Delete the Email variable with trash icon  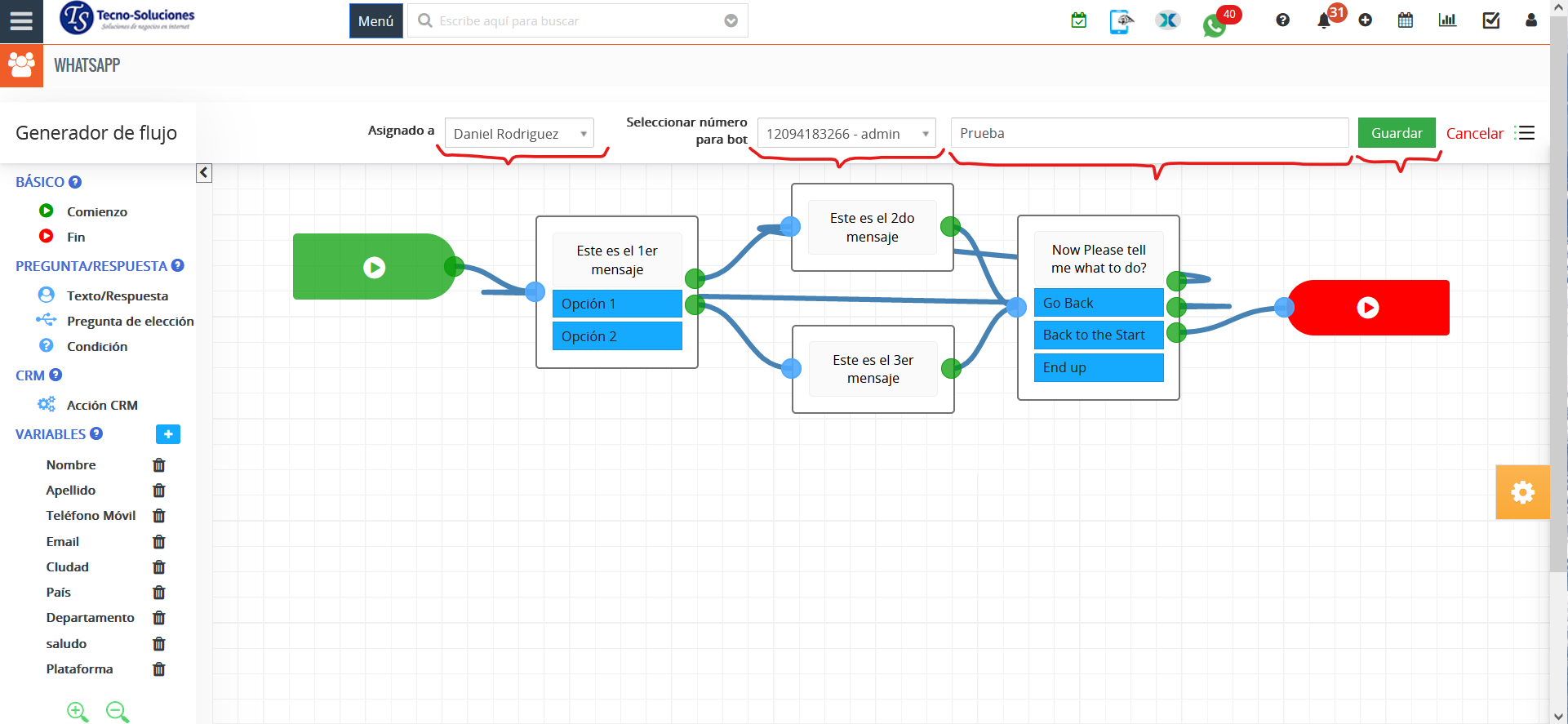click(159, 542)
